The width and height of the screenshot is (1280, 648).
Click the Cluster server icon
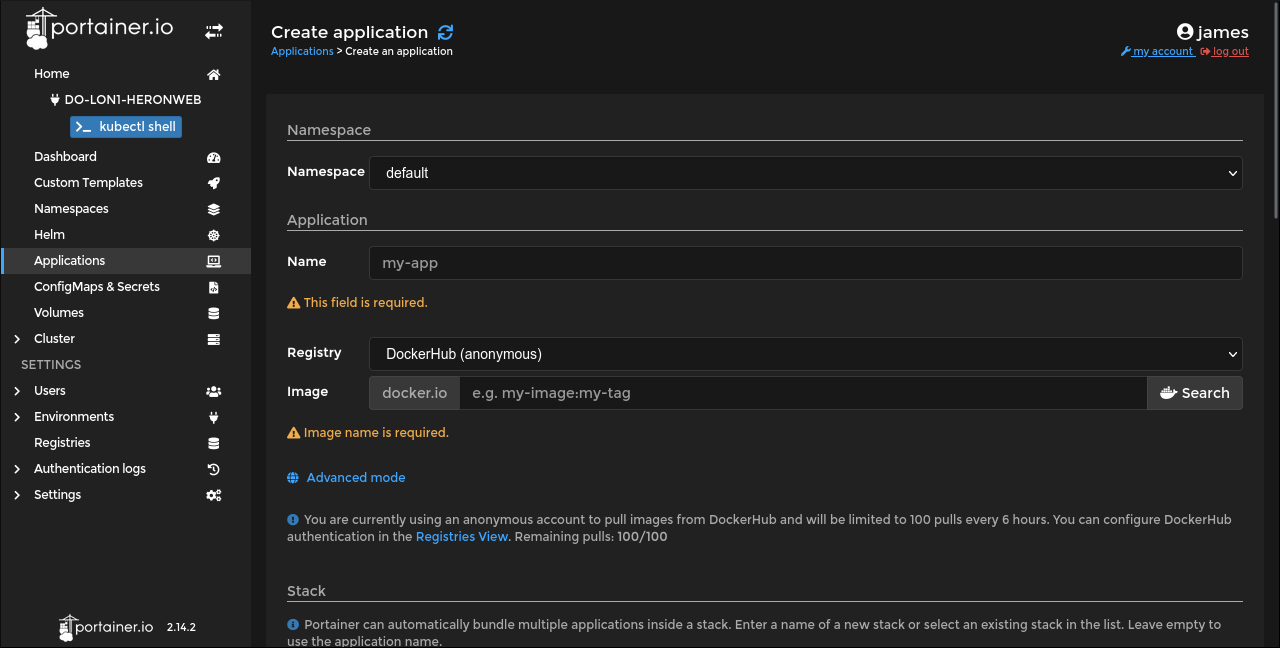click(x=213, y=339)
